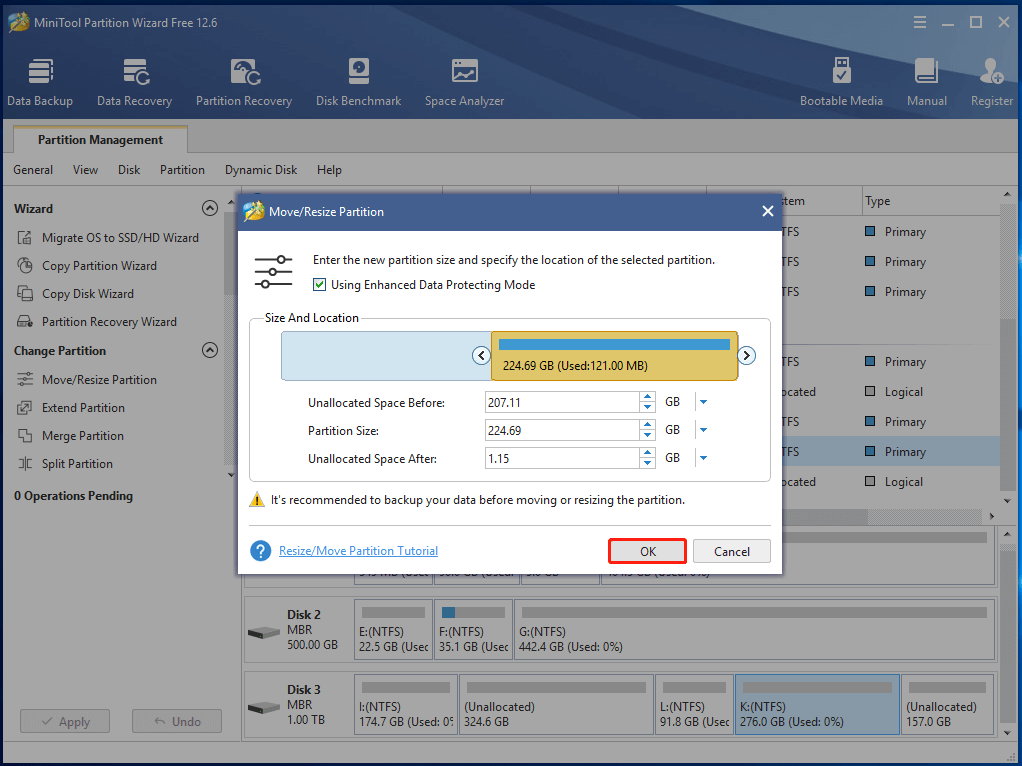This screenshot has height=766, width=1022.
Task: Click the Split Partition icon
Action: coord(25,464)
